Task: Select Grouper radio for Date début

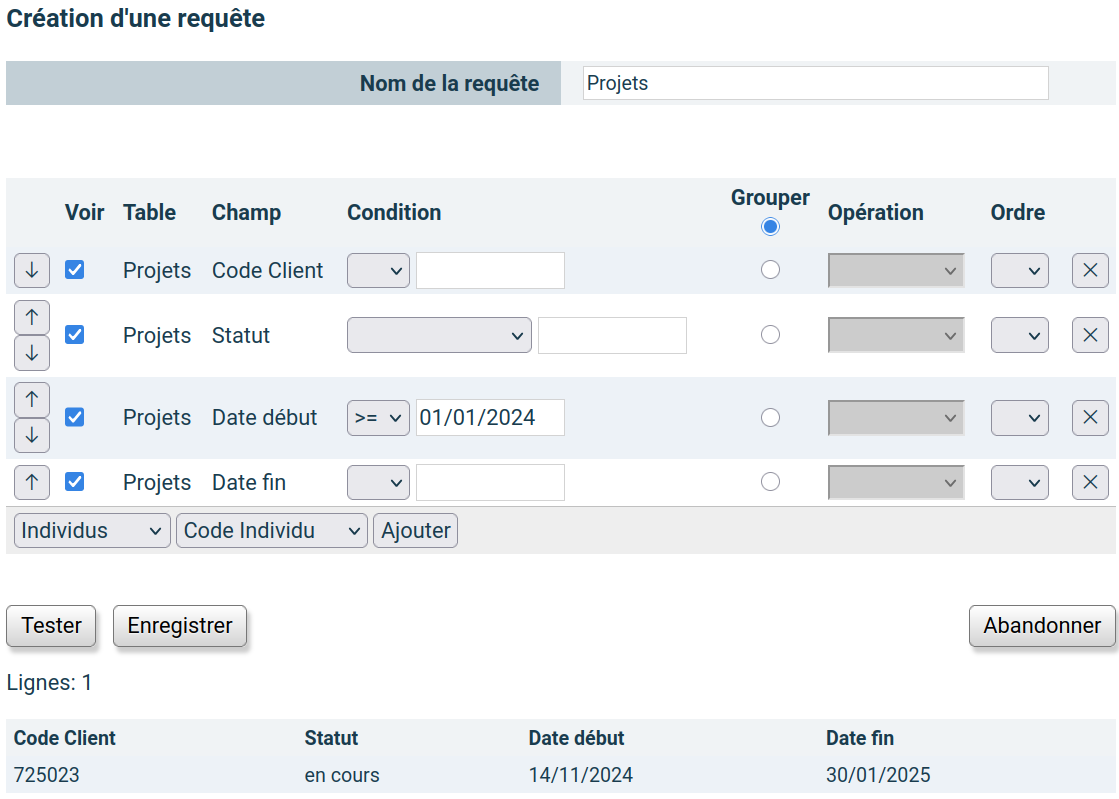Action: [x=770, y=417]
